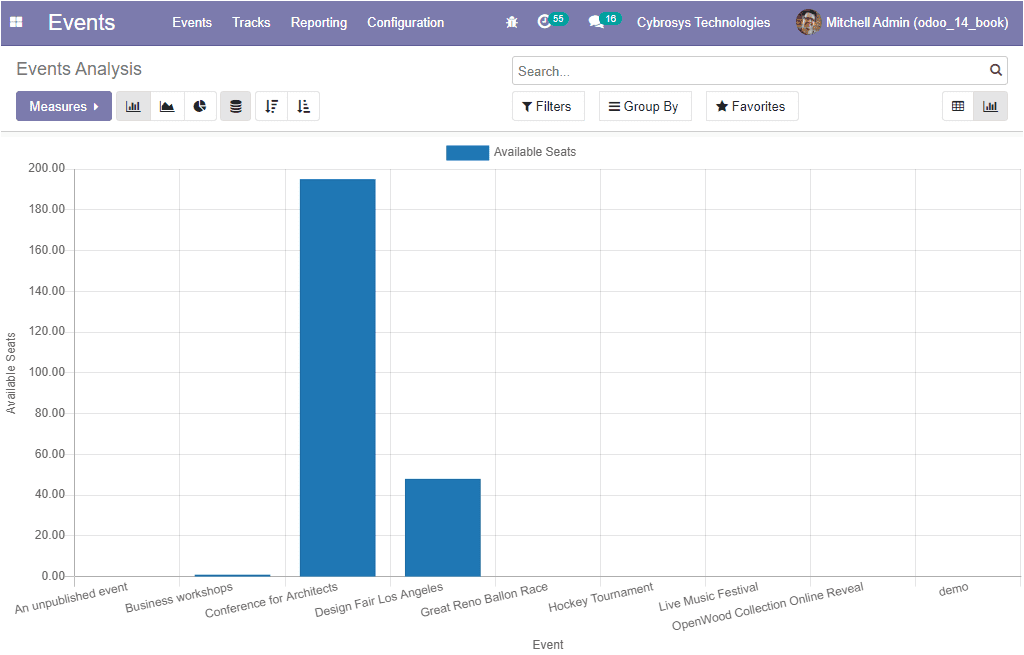Switch to line chart mode
The width and height of the screenshot is (1024, 655).
pyautogui.click(x=167, y=106)
